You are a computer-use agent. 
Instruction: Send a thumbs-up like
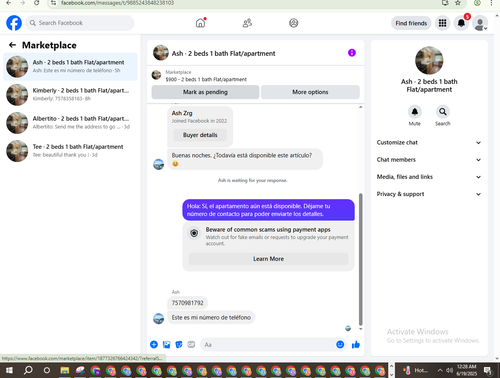(356, 344)
